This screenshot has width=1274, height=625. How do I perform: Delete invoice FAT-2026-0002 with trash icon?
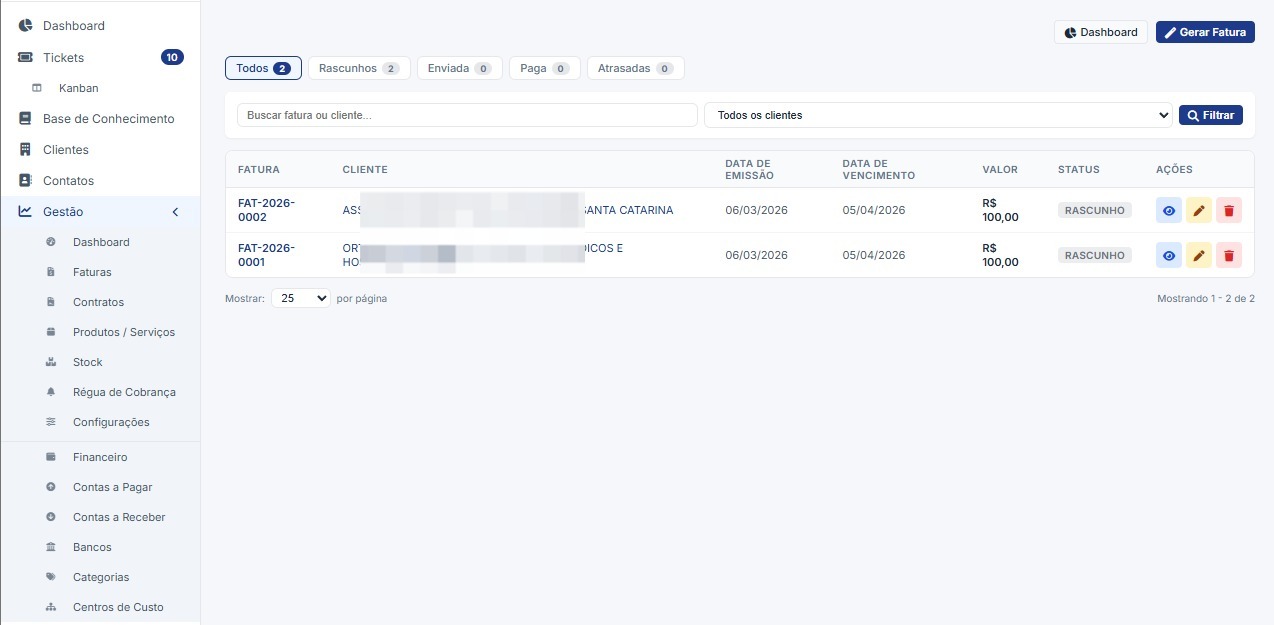pos(1229,210)
